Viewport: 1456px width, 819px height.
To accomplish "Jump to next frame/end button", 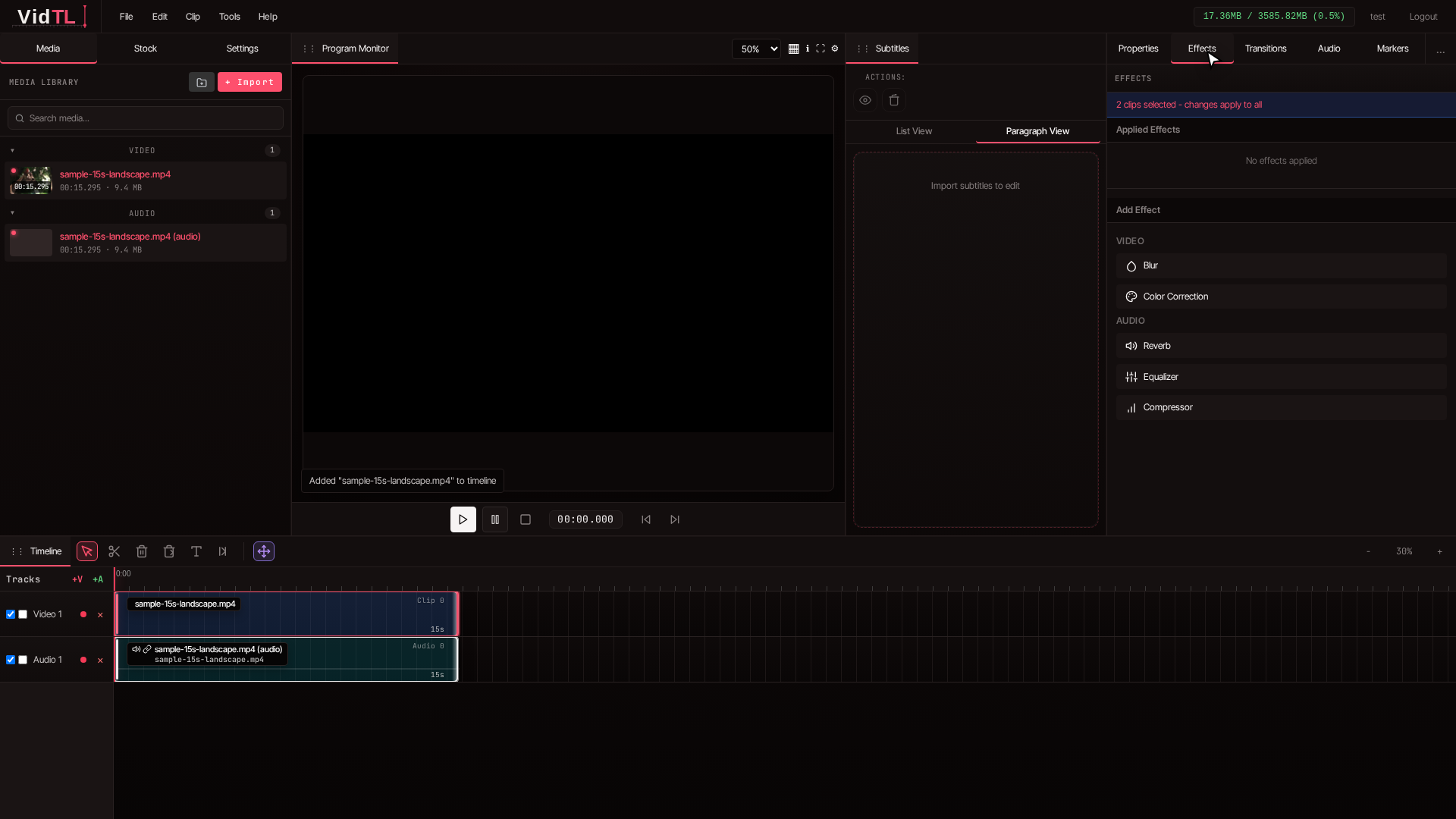I will pyautogui.click(x=675, y=519).
